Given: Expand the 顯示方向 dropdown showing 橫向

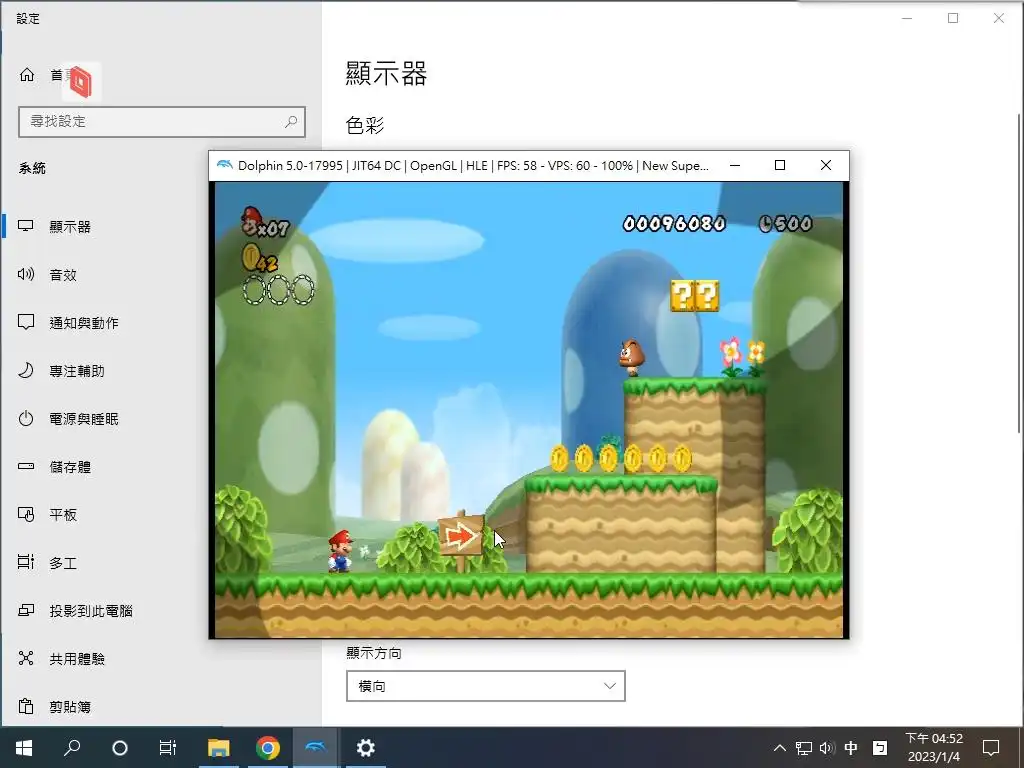Looking at the screenshot, I should pos(485,686).
